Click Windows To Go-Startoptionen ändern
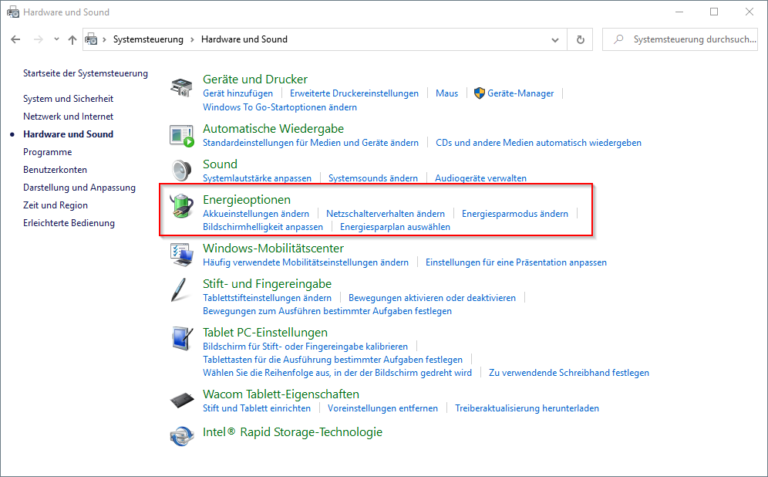Viewport: 768px width, 477px height. point(280,107)
